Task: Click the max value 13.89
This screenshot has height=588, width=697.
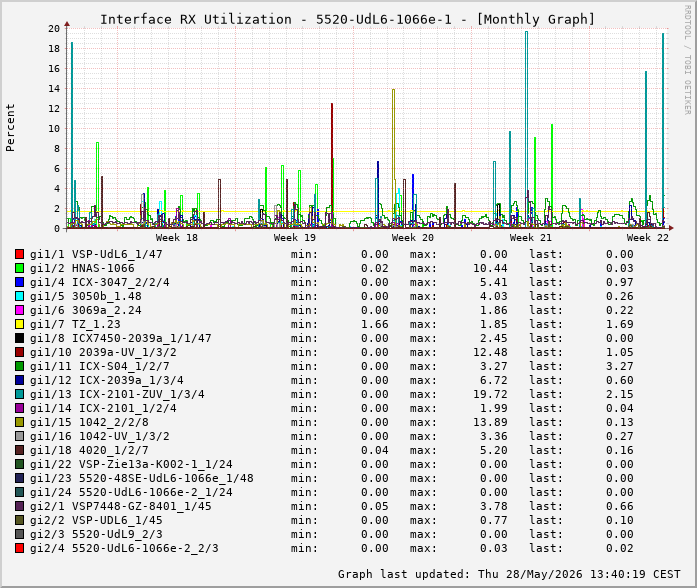Action: tap(490, 422)
